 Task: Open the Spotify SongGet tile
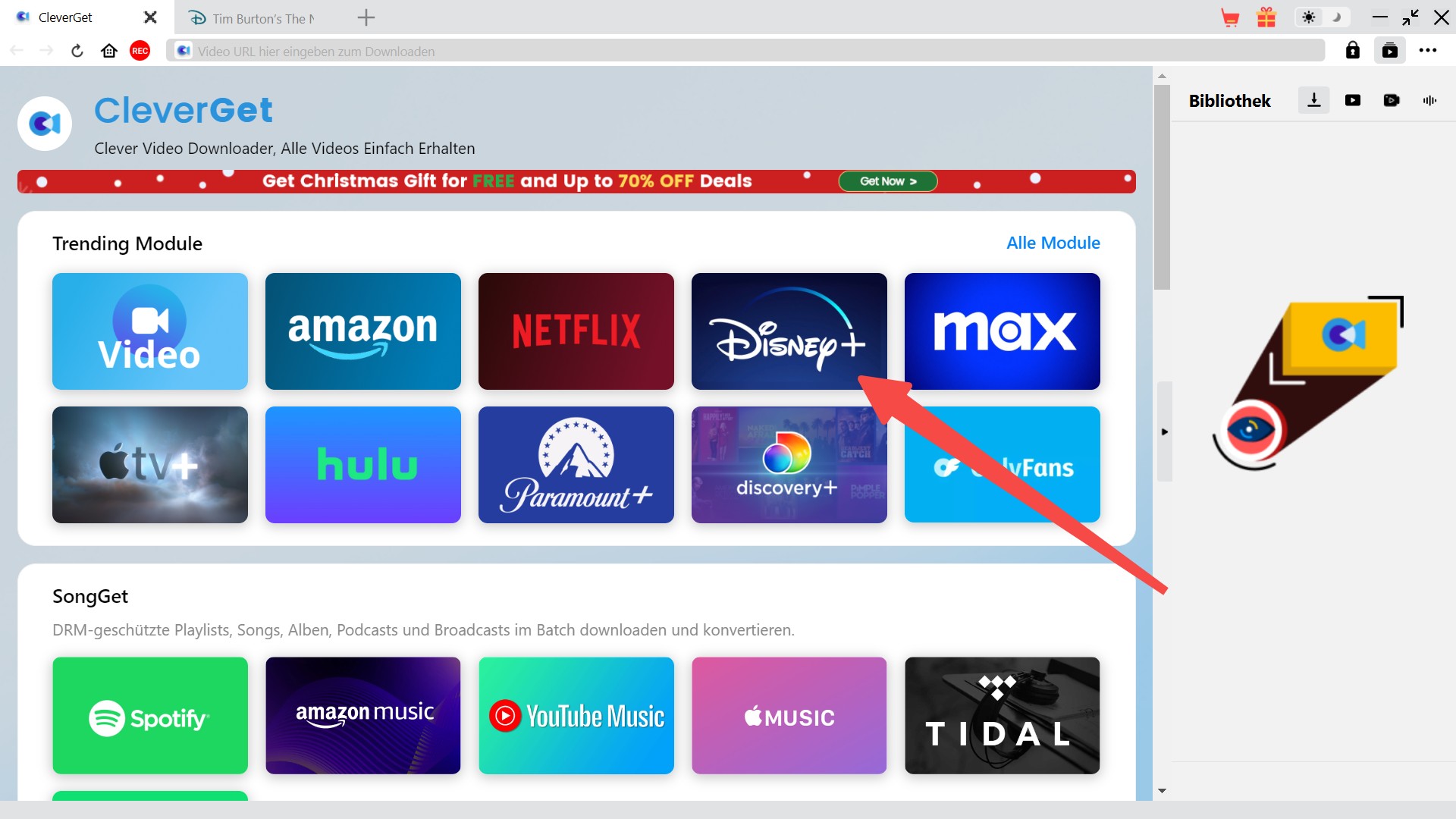coord(150,716)
